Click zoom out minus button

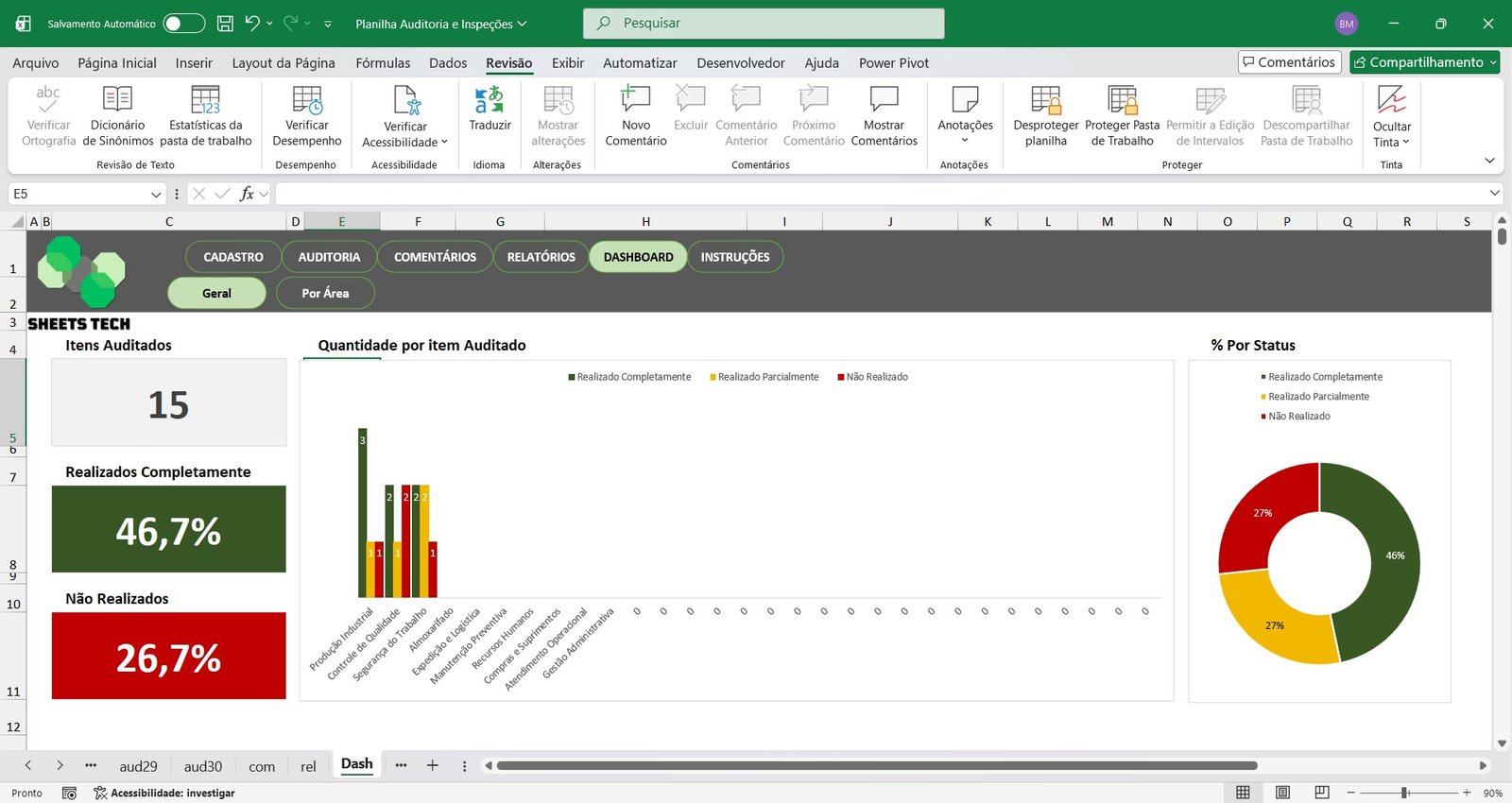(x=1351, y=793)
